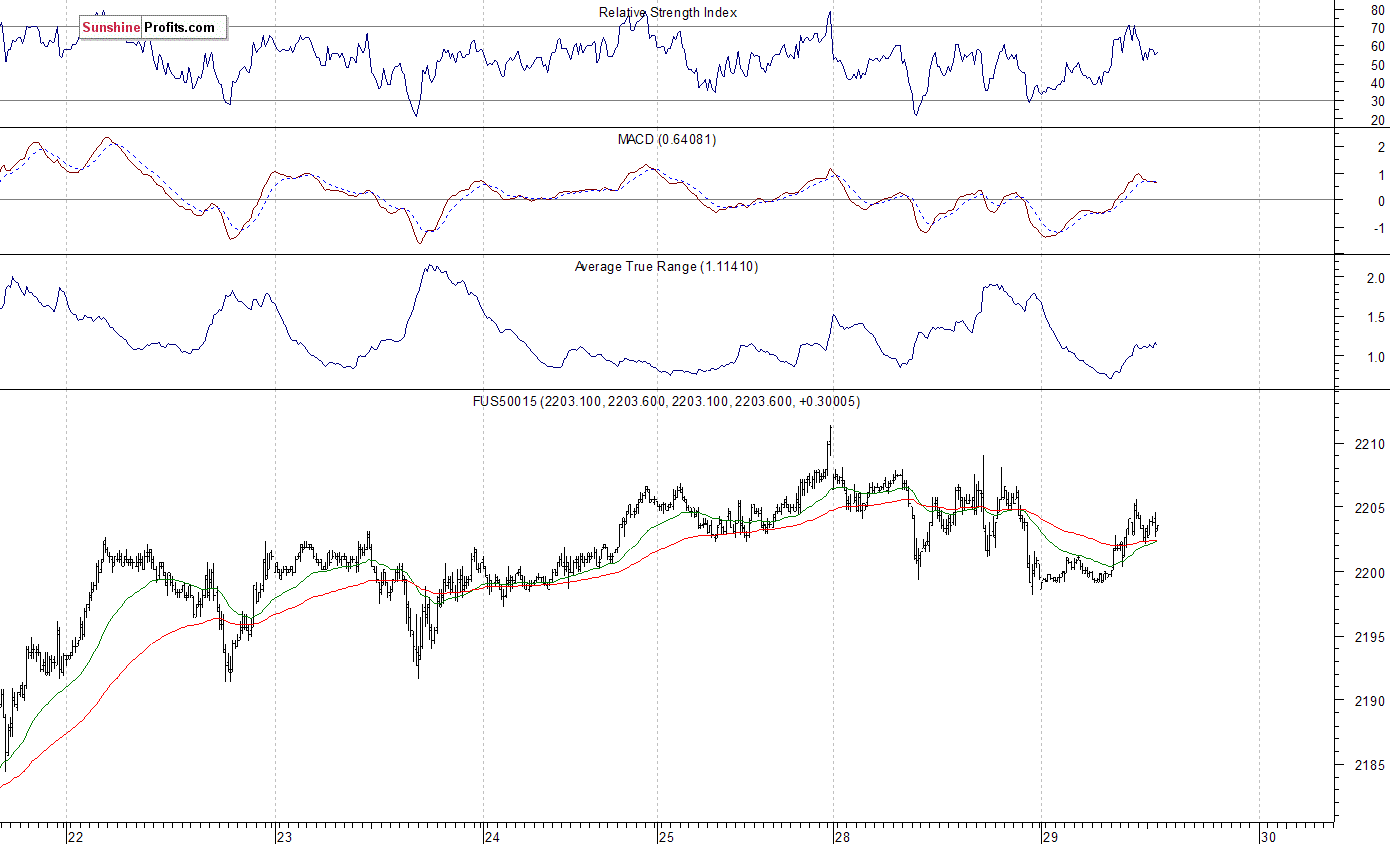The height and width of the screenshot is (844, 1390).
Task: Click date label 22 on time axis
Action: pos(76,836)
